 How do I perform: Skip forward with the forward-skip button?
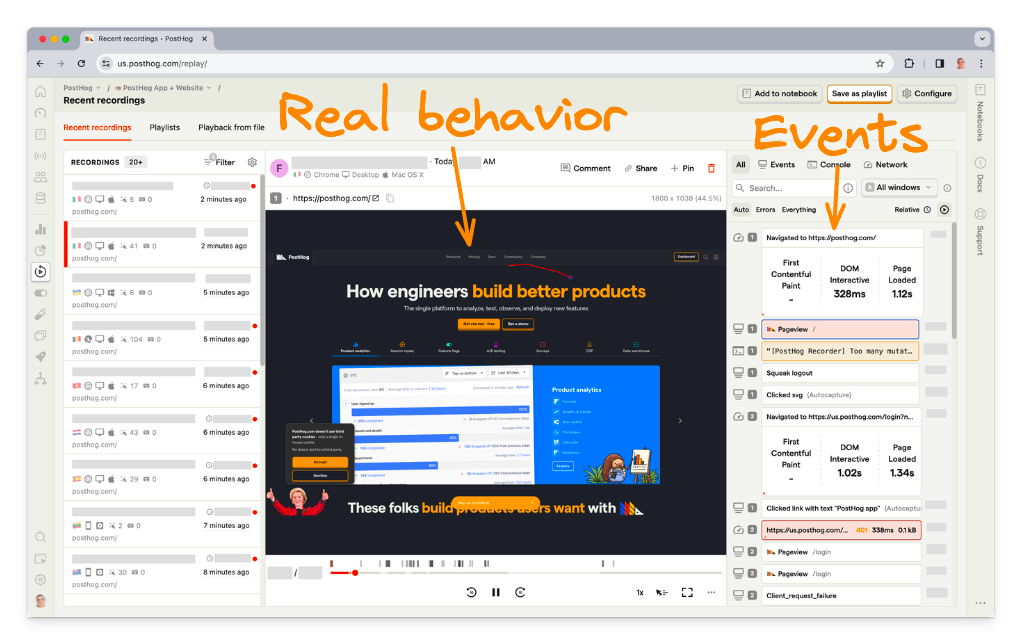[x=520, y=592]
